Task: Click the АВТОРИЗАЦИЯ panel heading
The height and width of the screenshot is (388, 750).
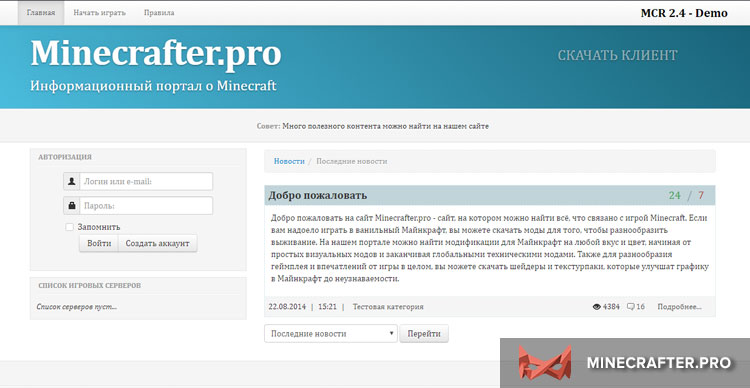Action: pos(65,157)
